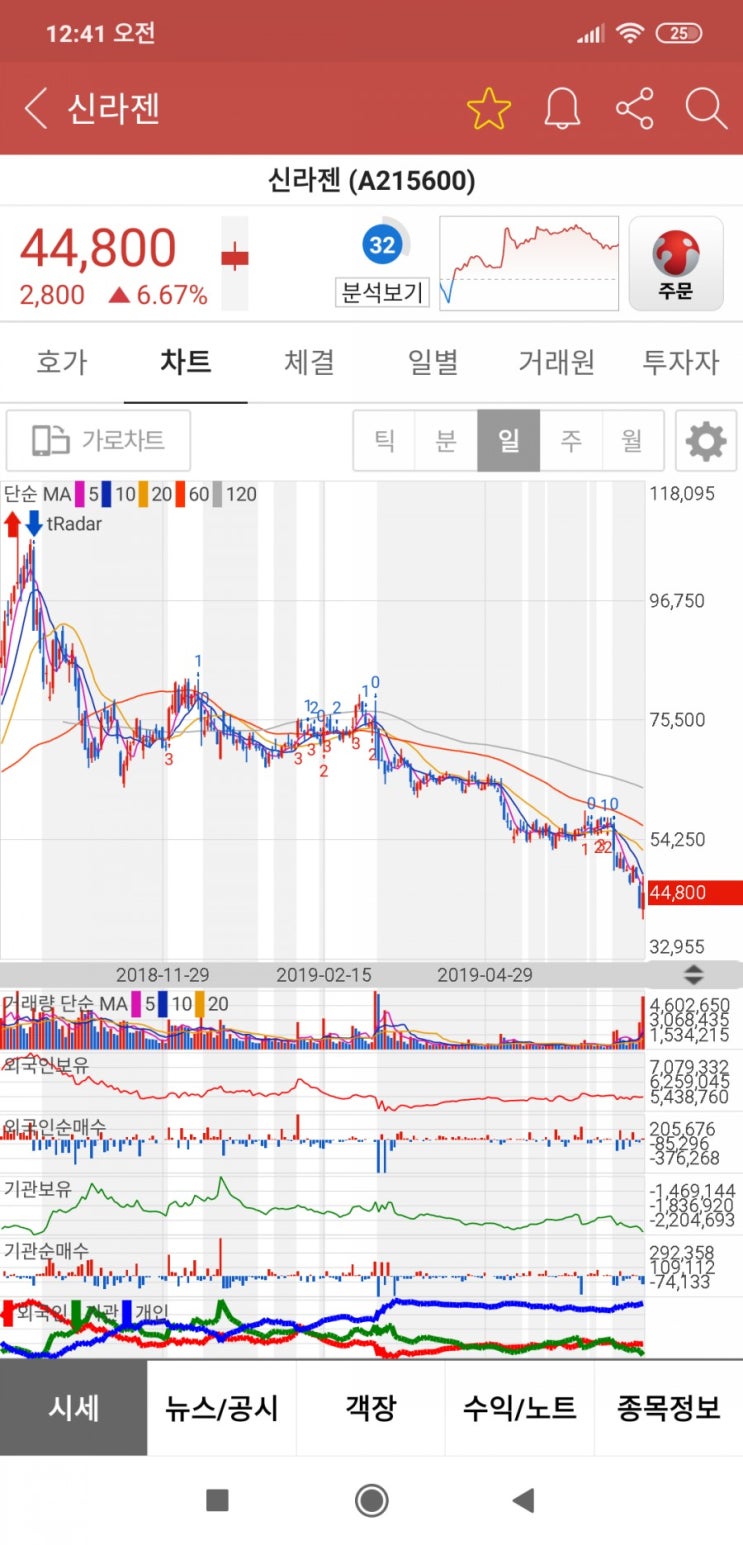The height and width of the screenshot is (1545, 743).
Task: Tap the battery indicator in status bar
Action: pos(679,33)
